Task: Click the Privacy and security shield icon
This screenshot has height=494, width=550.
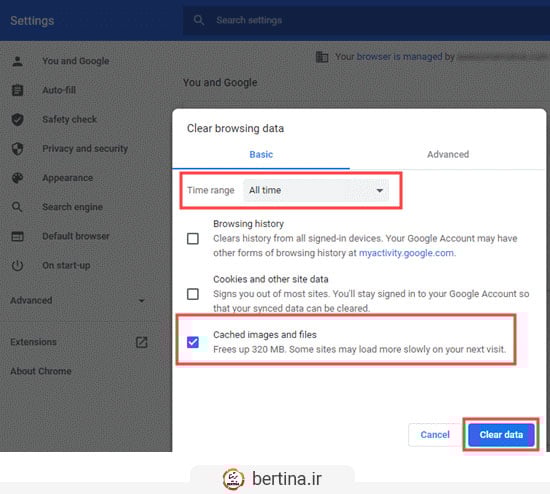Action: point(17,149)
